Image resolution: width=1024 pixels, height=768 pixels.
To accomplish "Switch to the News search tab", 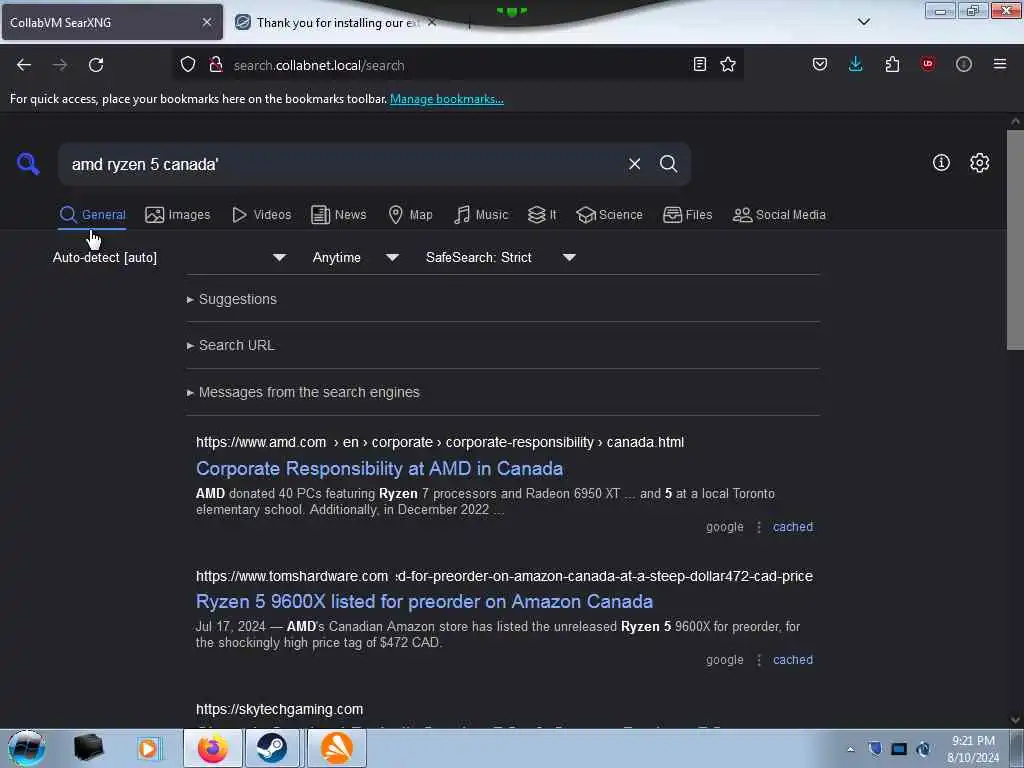I will pos(338,215).
